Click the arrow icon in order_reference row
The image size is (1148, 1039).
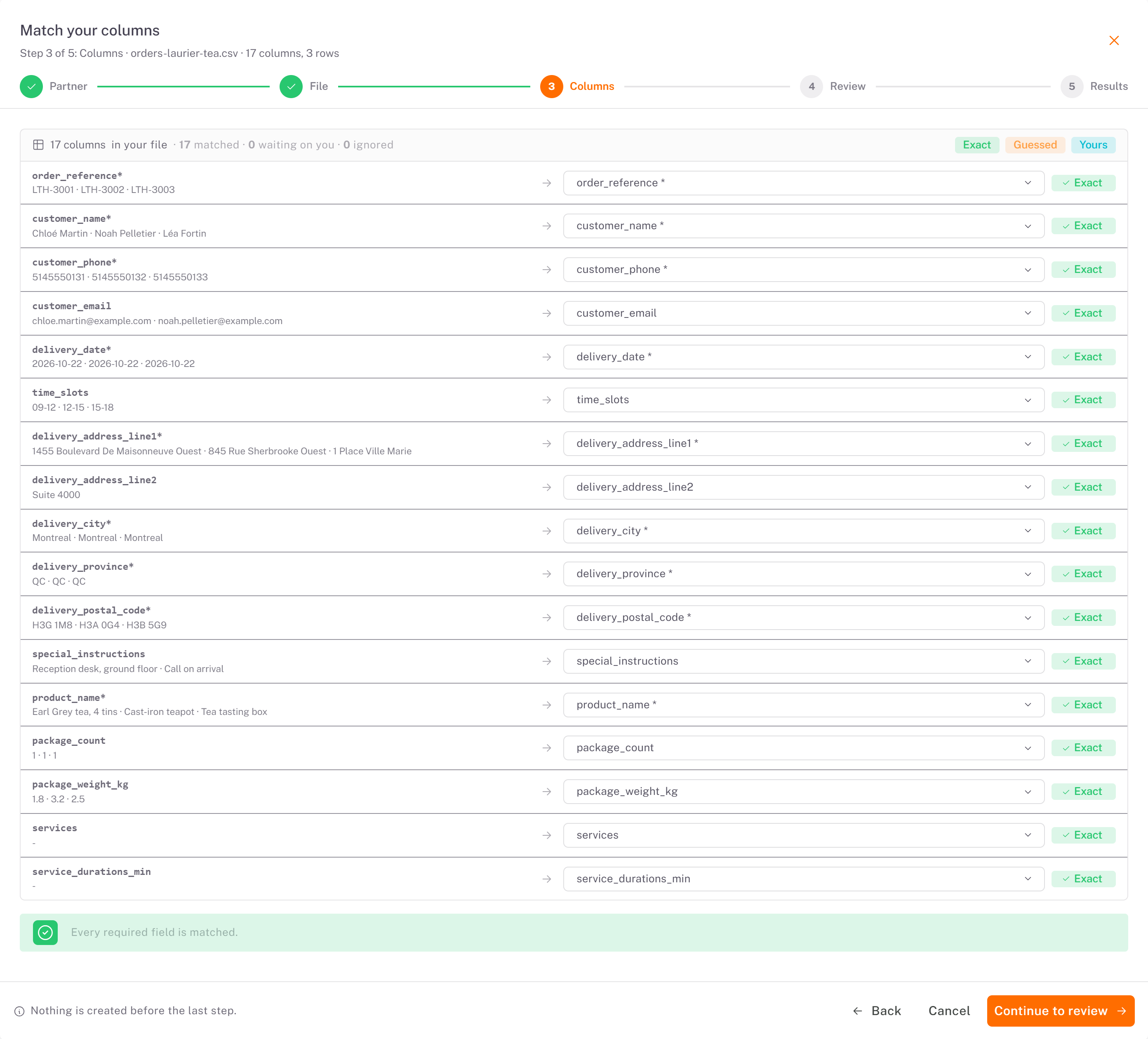tap(547, 183)
